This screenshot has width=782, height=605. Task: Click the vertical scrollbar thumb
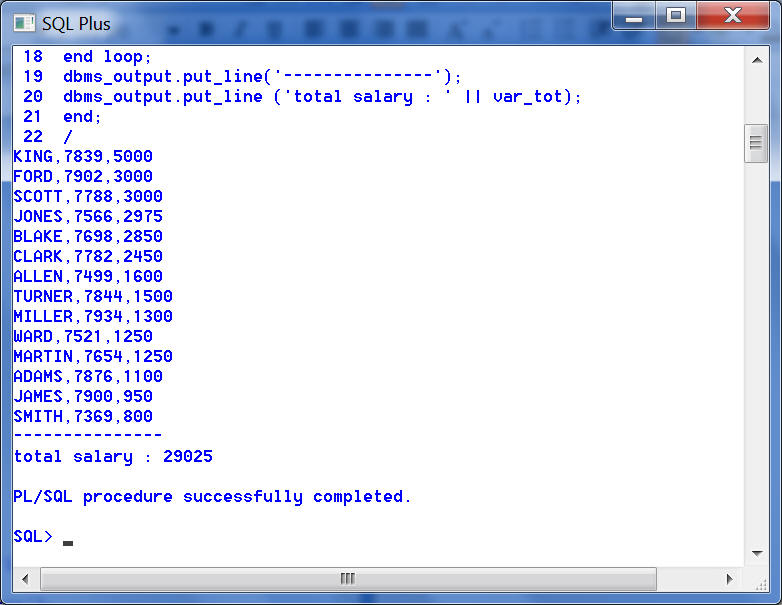pyautogui.click(x=756, y=143)
